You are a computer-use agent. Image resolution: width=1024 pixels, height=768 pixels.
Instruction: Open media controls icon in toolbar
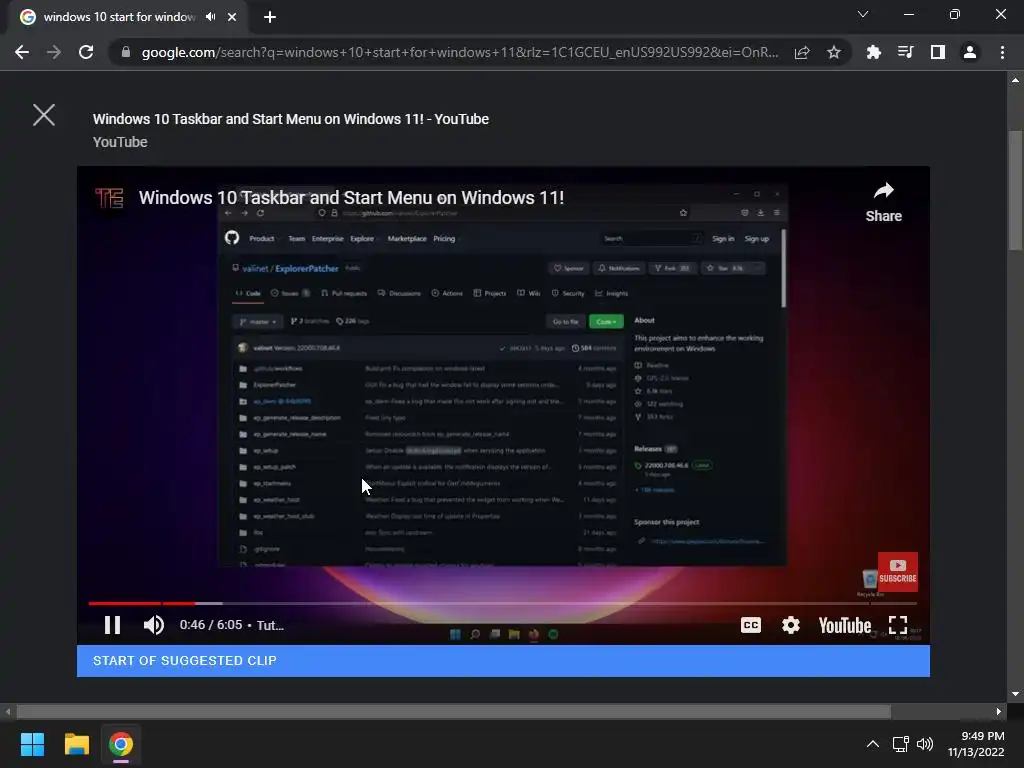pyautogui.click(x=905, y=52)
